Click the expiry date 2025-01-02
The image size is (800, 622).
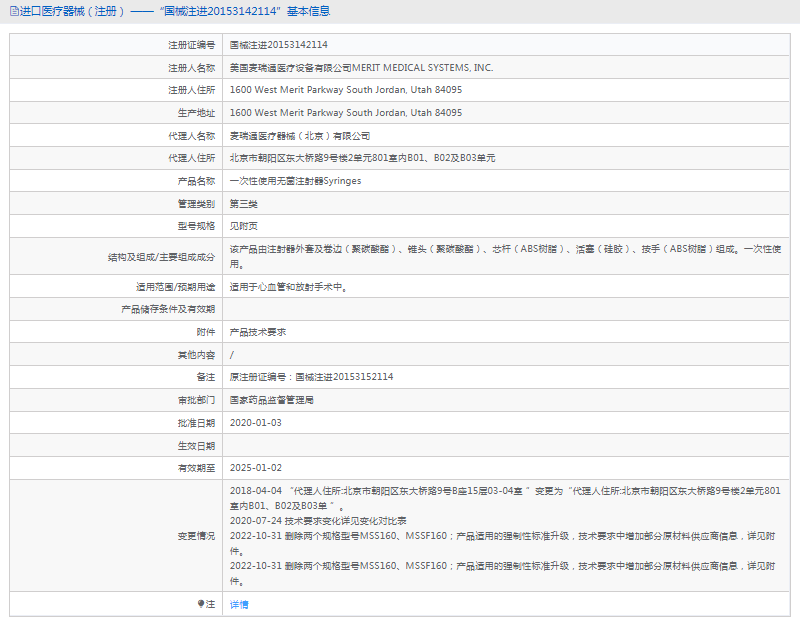[x=256, y=468]
